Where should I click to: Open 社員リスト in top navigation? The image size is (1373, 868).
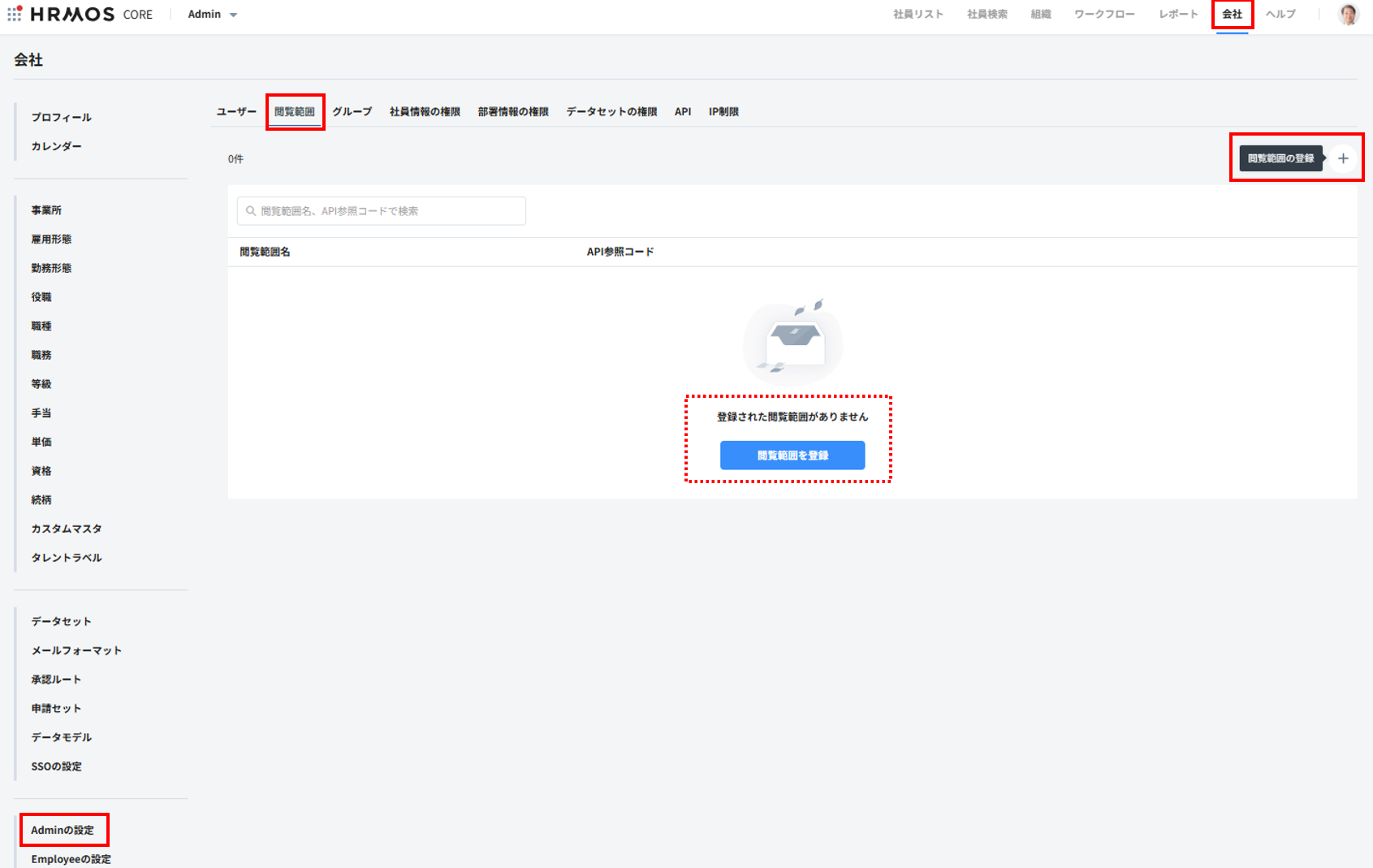tap(918, 15)
